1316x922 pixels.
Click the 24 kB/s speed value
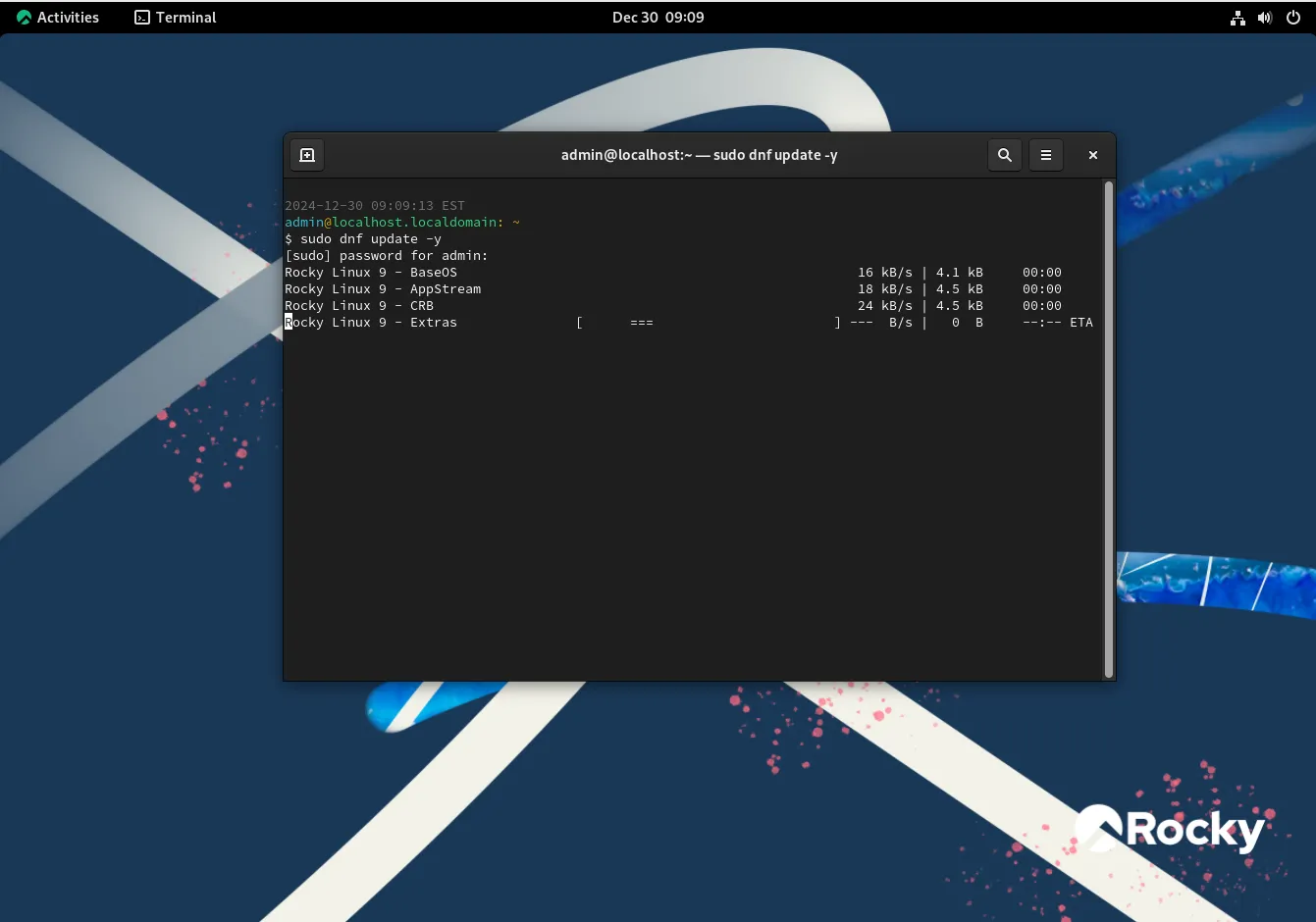coord(885,306)
